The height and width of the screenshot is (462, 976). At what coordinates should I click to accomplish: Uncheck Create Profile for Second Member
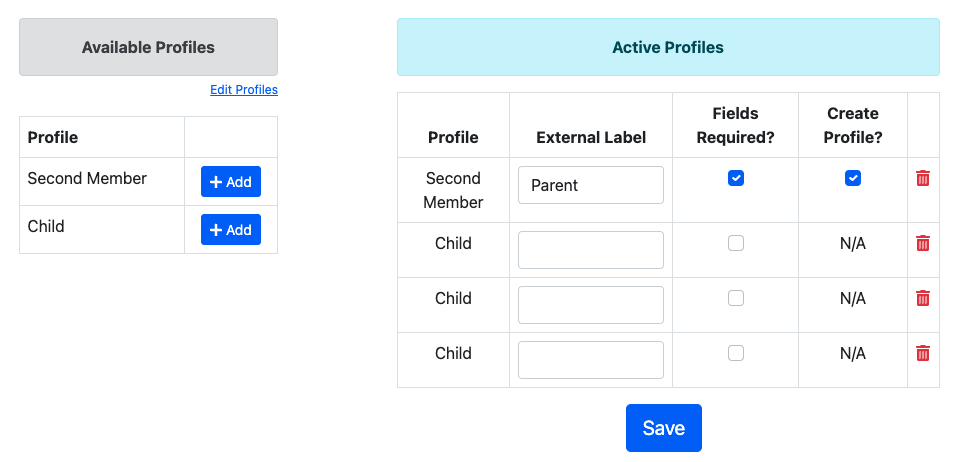pos(853,178)
